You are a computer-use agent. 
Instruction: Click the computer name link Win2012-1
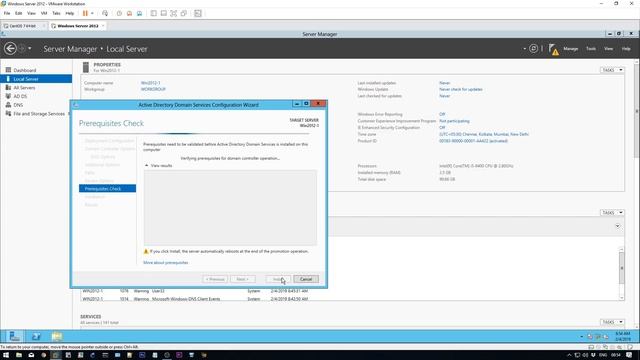coord(151,83)
